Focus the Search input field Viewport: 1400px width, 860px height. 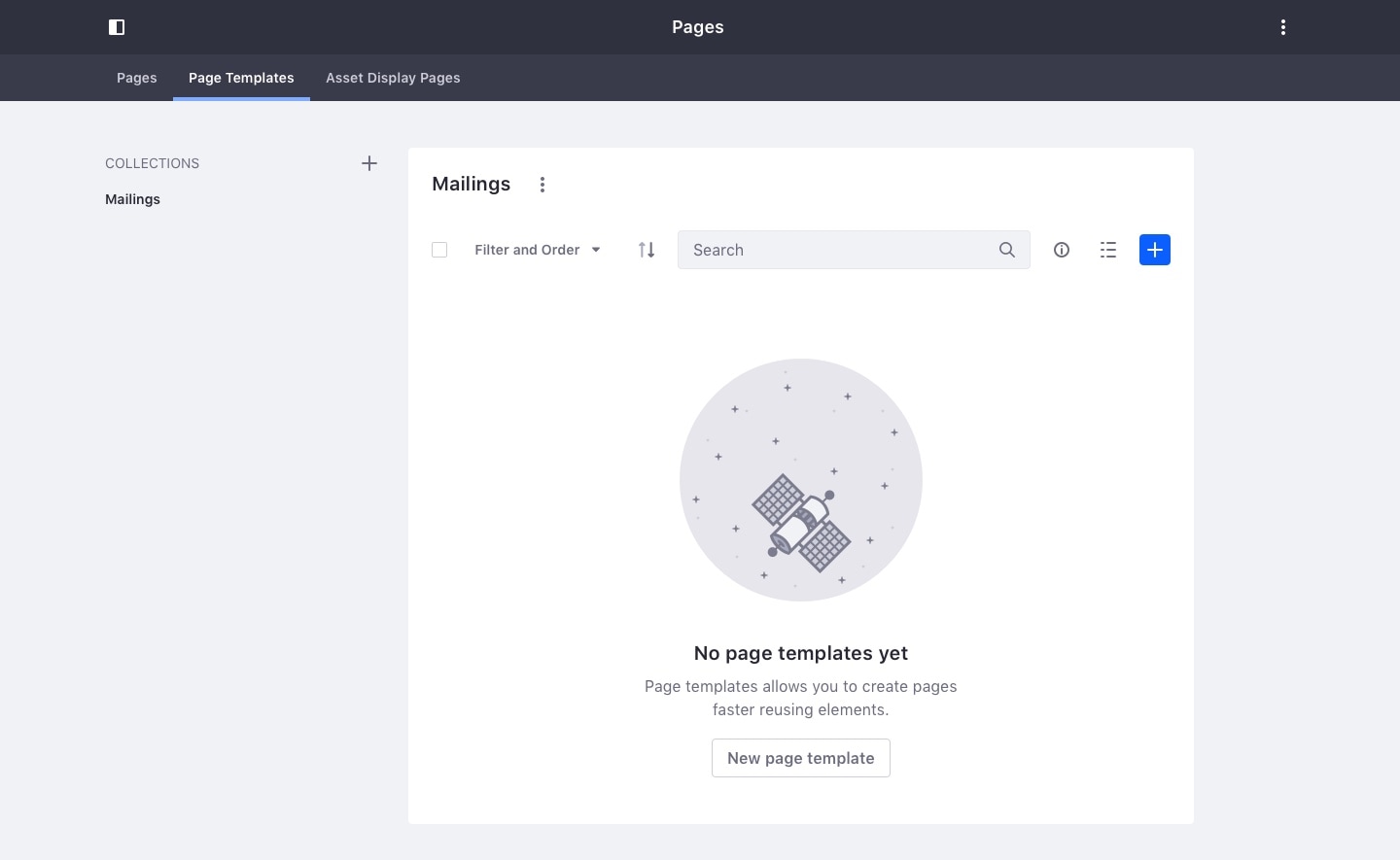pos(836,250)
